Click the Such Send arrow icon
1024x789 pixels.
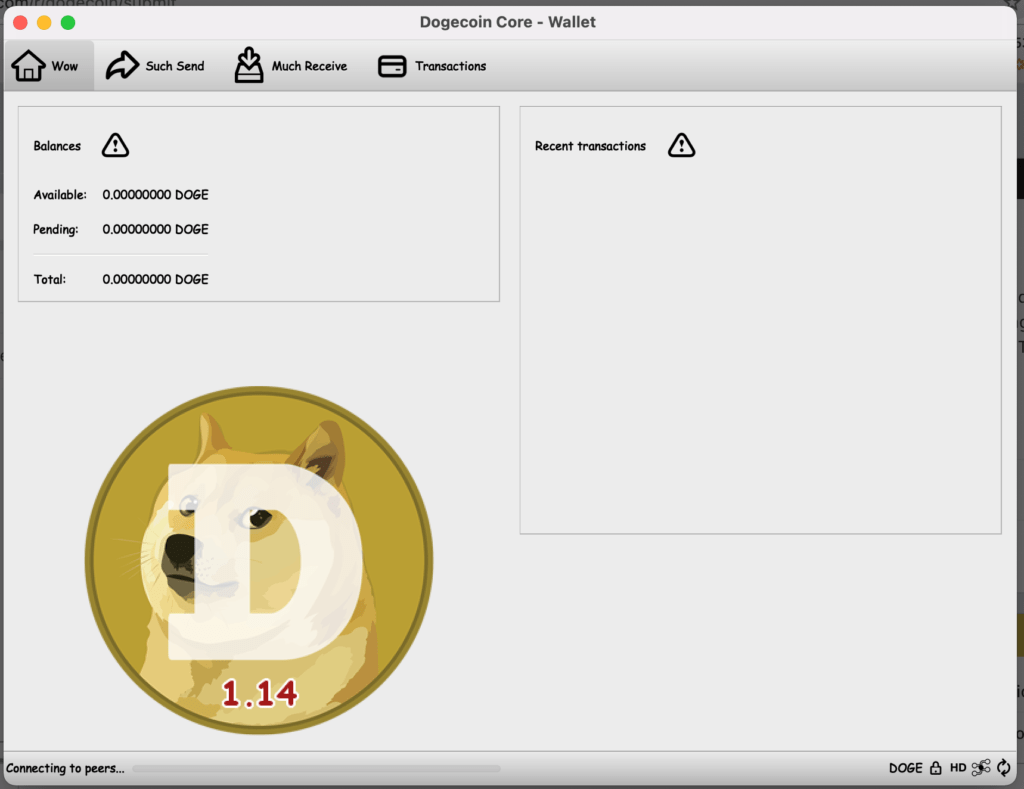pyautogui.click(x=122, y=66)
